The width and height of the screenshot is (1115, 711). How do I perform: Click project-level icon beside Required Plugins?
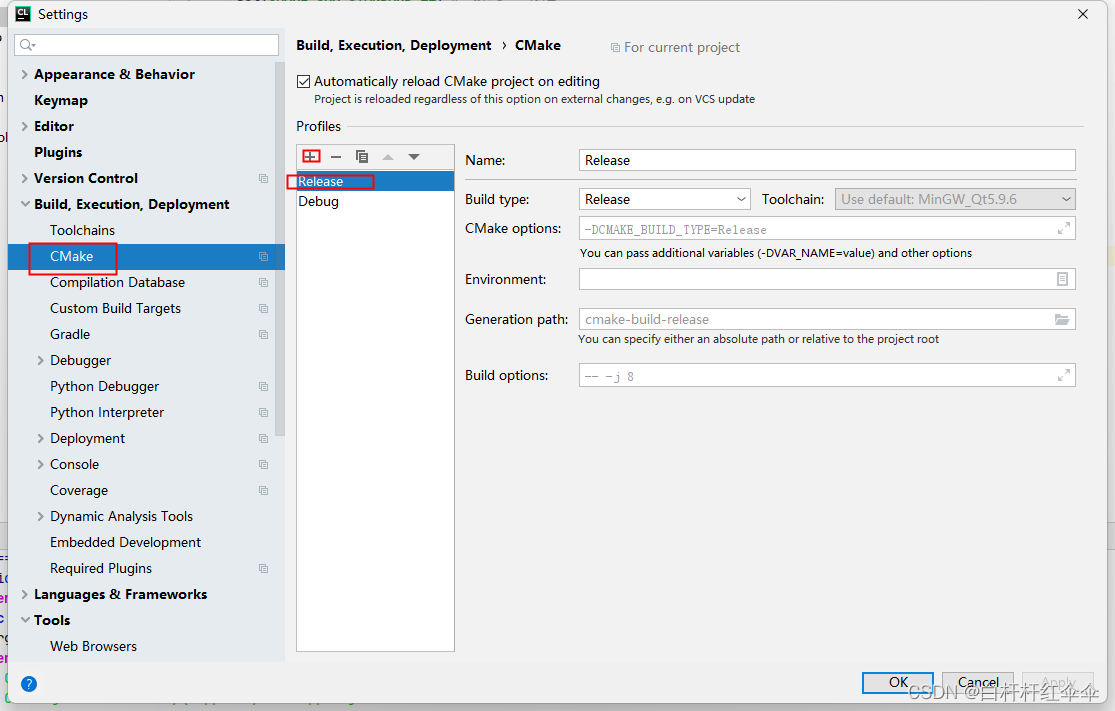click(264, 569)
